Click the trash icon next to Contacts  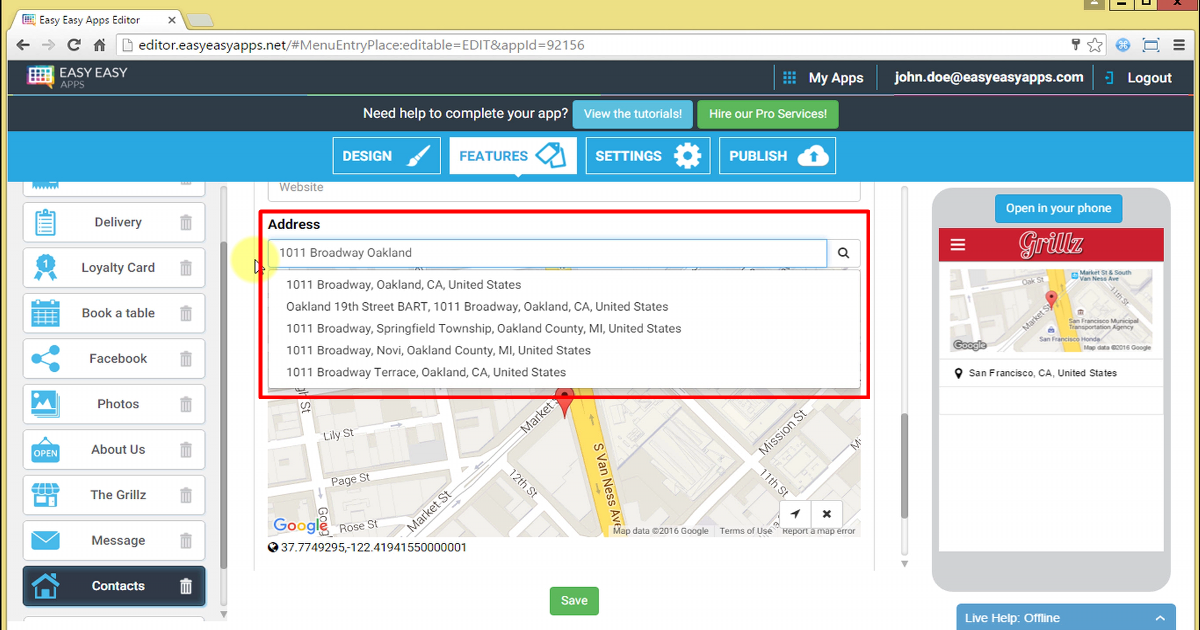185,587
